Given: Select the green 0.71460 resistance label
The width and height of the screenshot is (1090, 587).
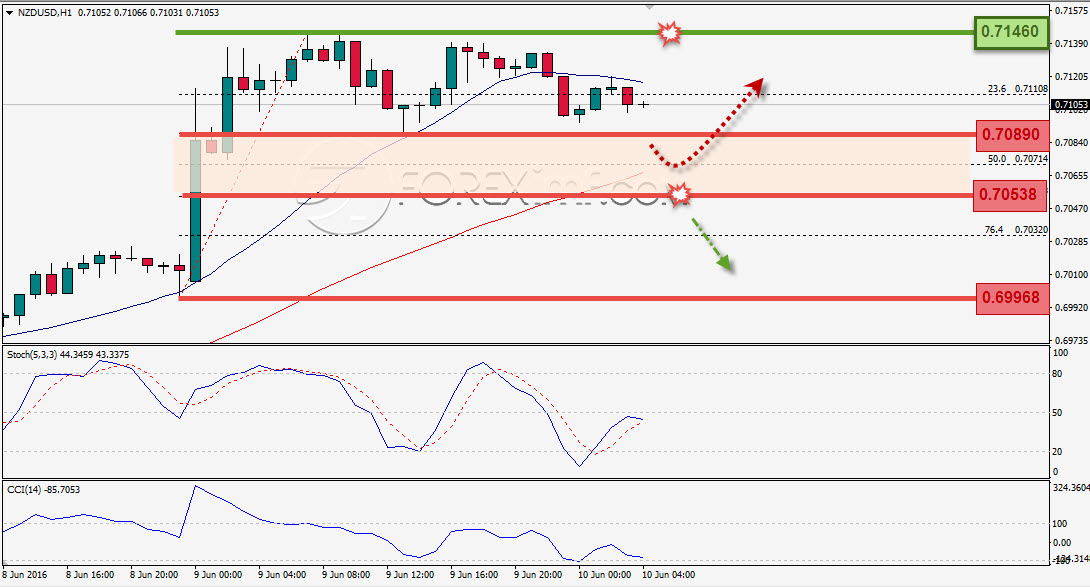Looking at the screenshot, I should click(1011, 33).
